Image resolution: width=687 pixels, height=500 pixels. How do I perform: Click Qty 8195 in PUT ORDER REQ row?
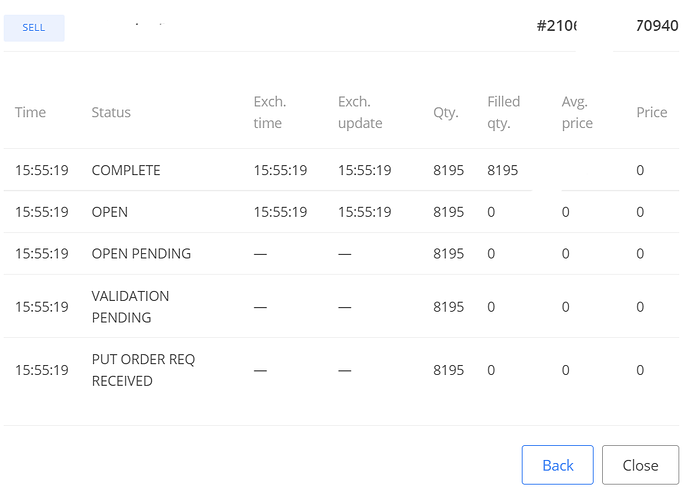(448, 370)
